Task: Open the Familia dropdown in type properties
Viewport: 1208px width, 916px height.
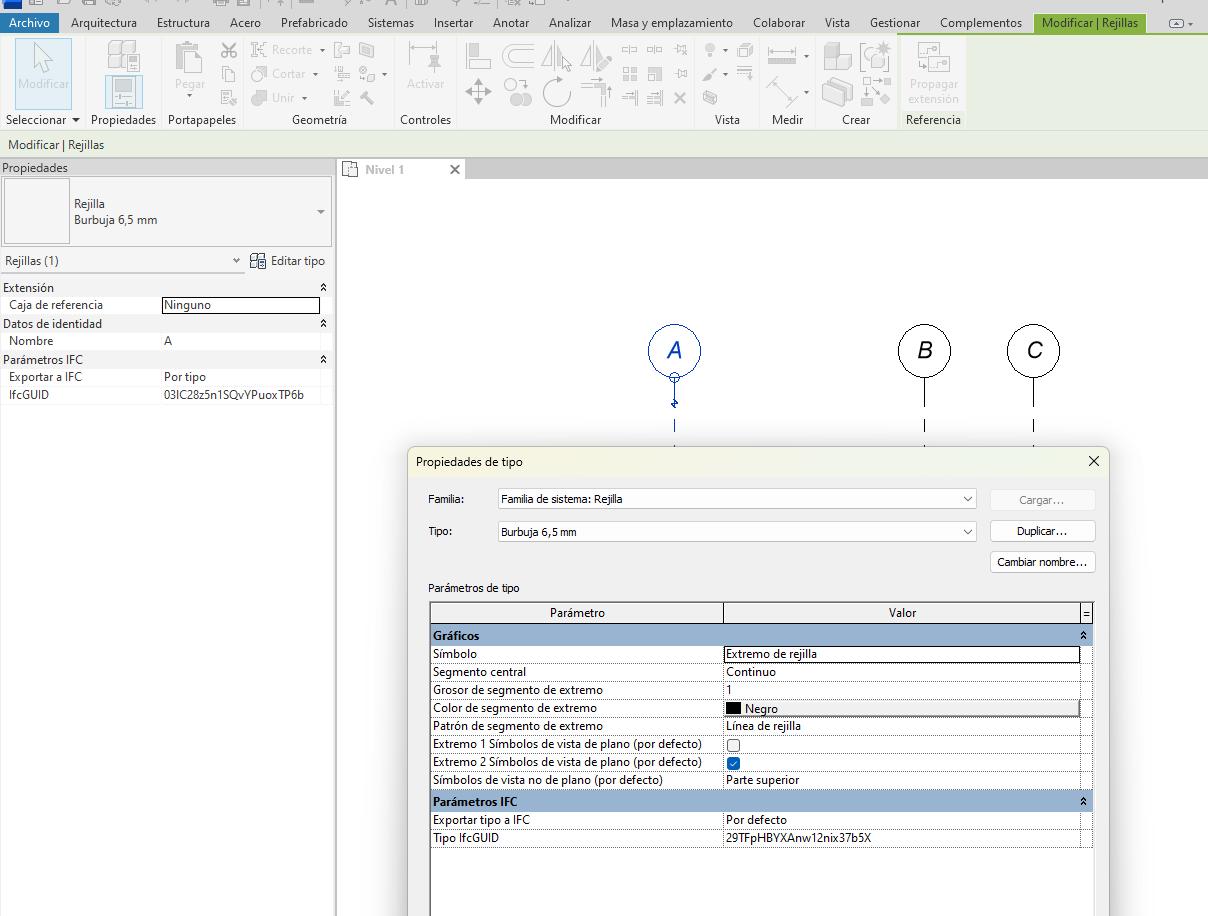Action: tap(967, 499)
